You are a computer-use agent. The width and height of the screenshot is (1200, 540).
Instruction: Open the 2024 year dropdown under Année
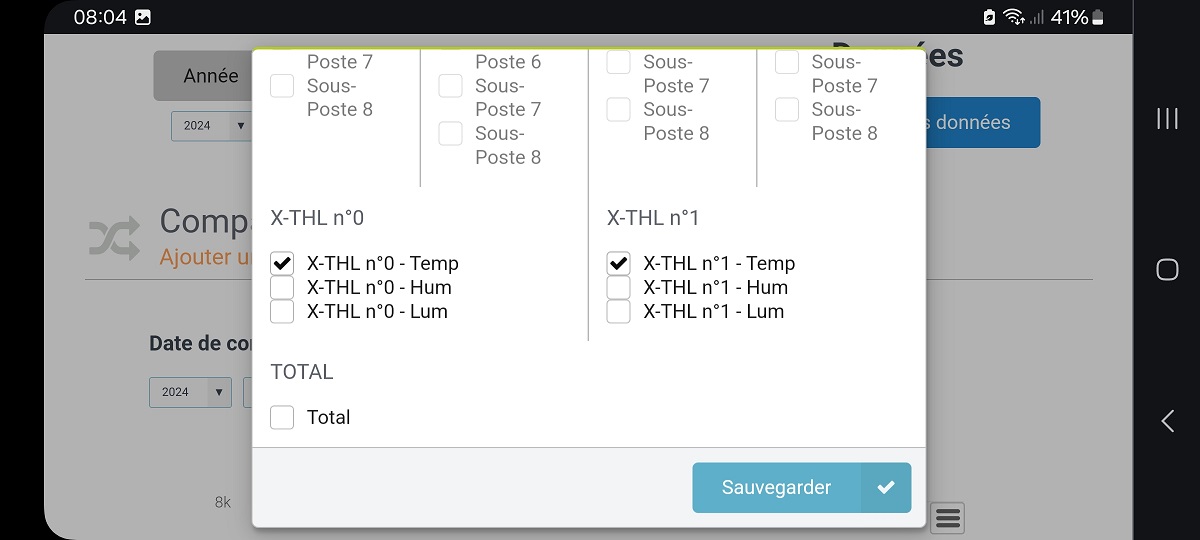coord(211,126)
